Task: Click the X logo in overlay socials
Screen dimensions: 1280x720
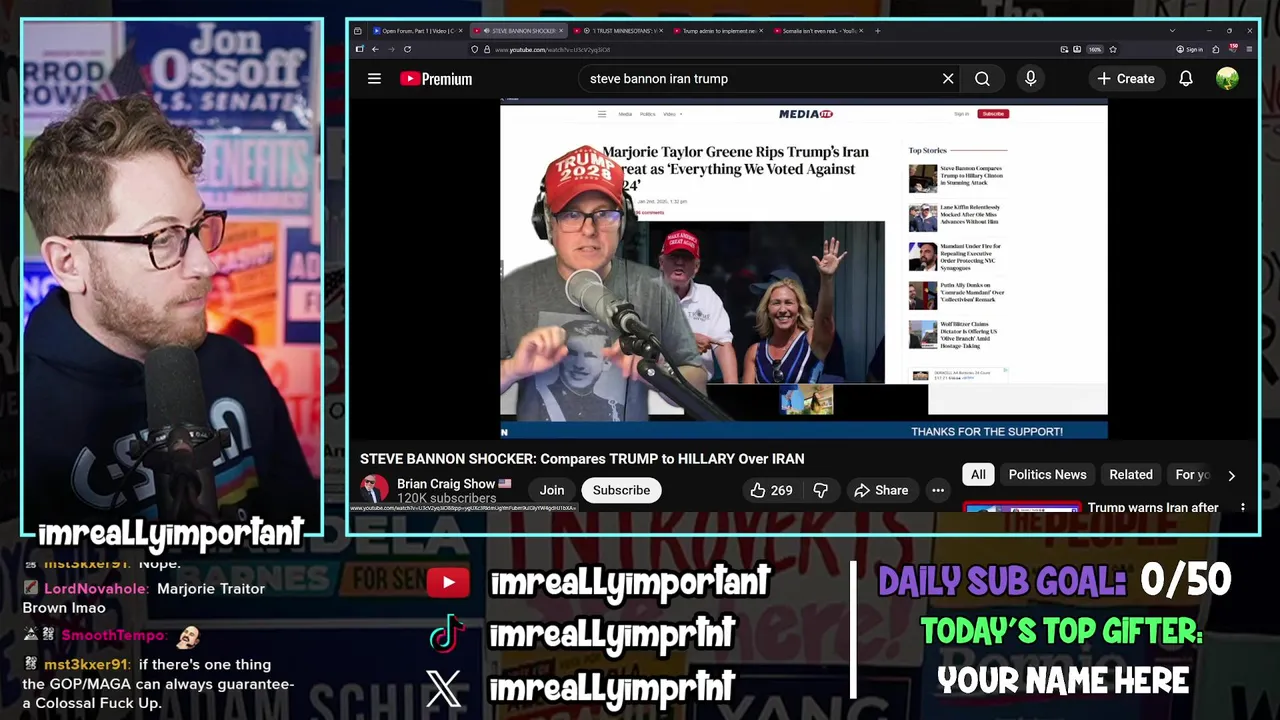Action: pyautogui.click(x=444, y=688)
